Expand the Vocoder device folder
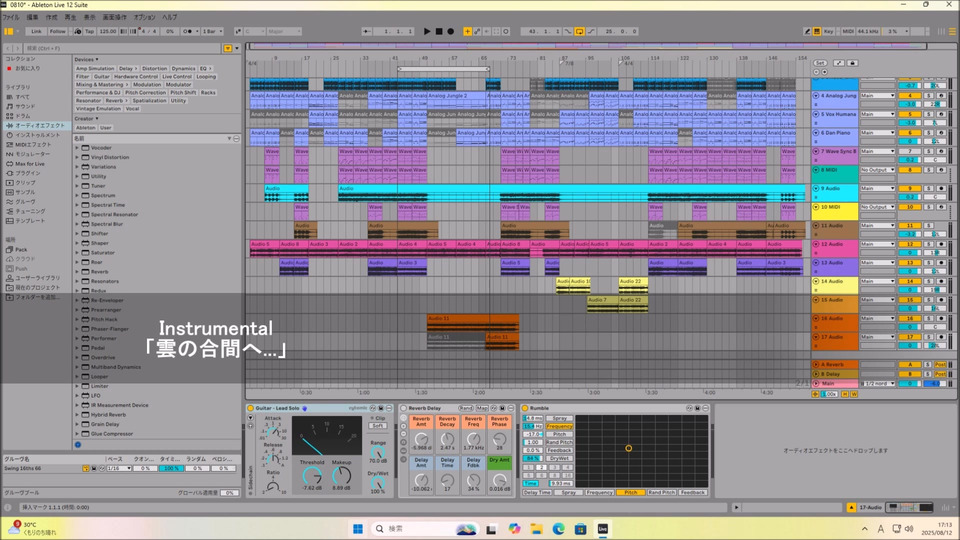The height and width of the screenshot is (540, 960). click(78, 148)
